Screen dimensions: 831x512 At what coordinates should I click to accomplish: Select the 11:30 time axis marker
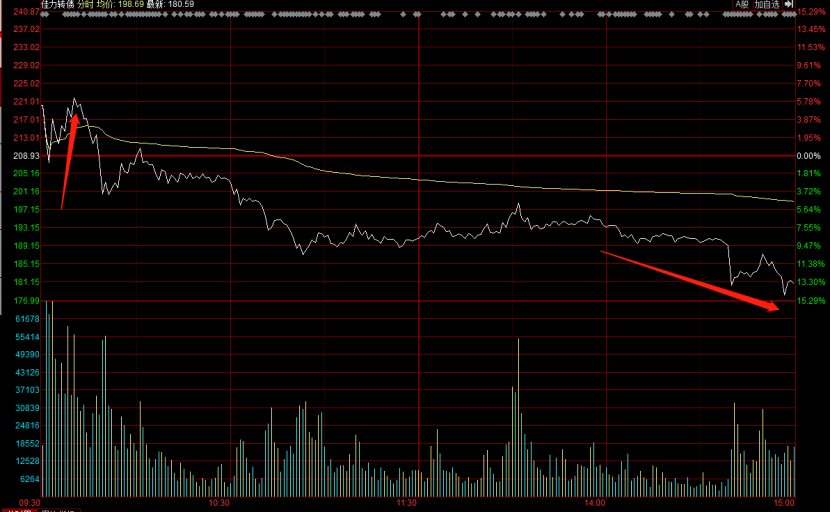[406, 502]
